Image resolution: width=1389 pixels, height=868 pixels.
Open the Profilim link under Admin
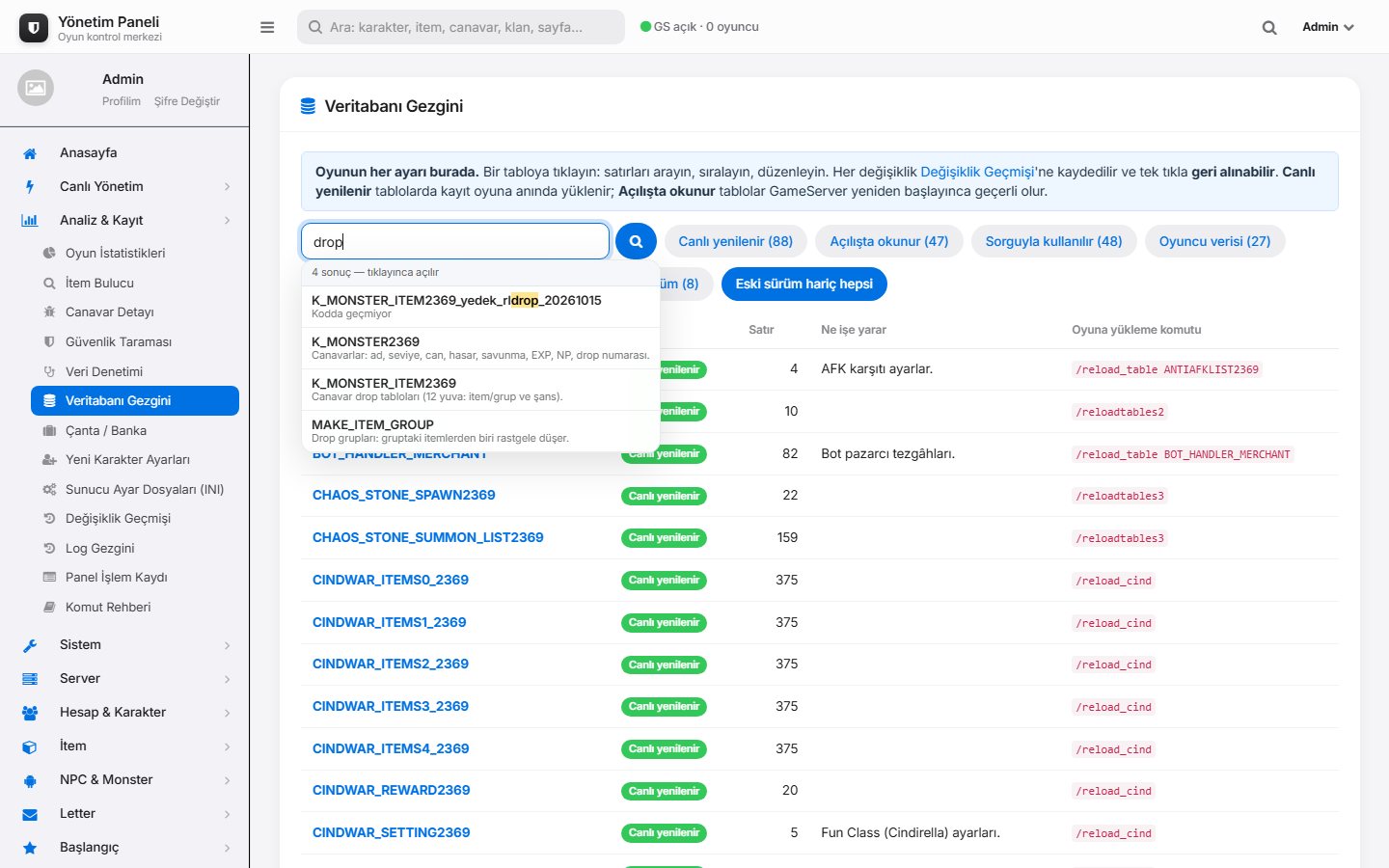122,101
